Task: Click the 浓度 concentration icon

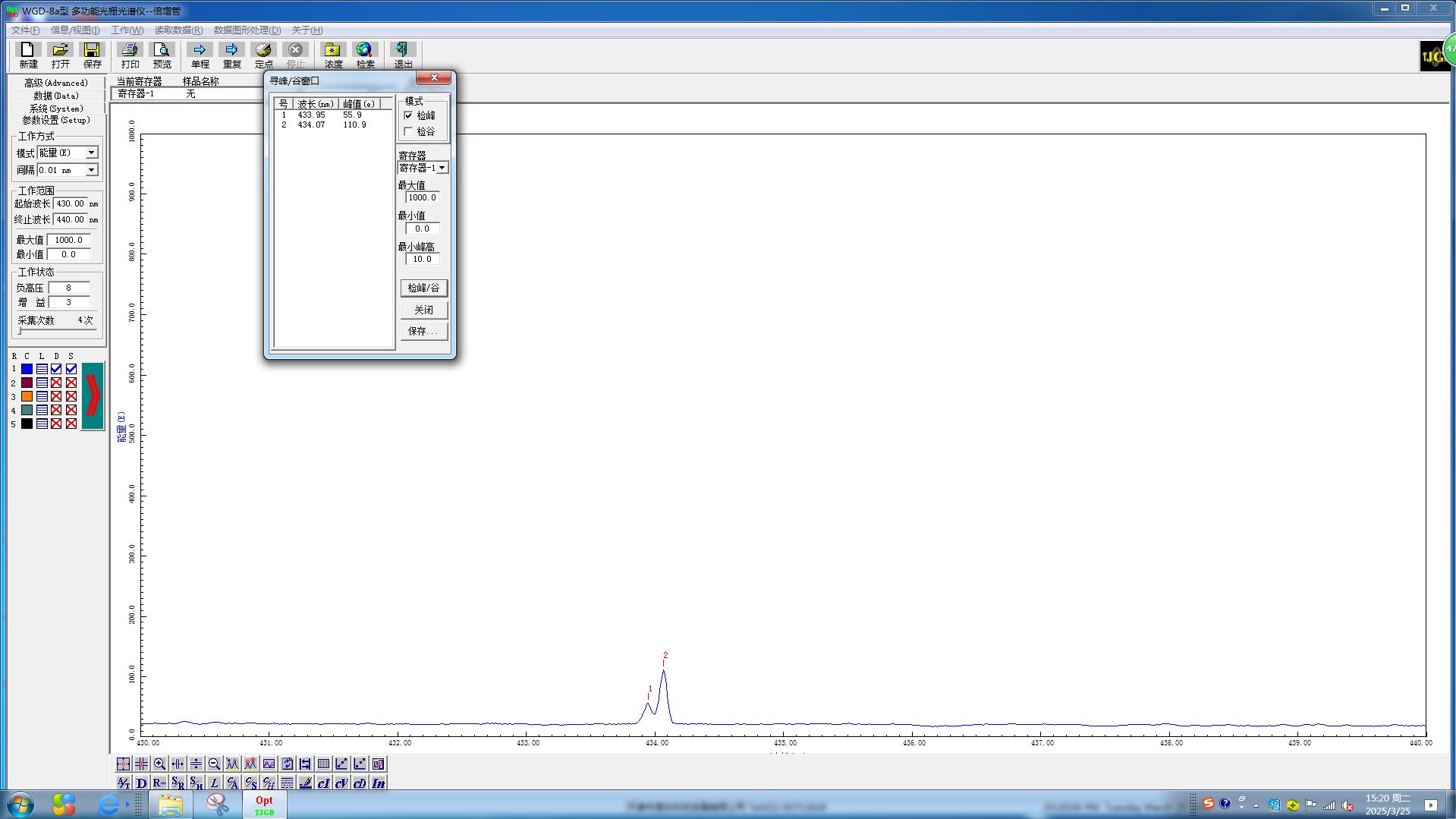Action: pos(333,55)
